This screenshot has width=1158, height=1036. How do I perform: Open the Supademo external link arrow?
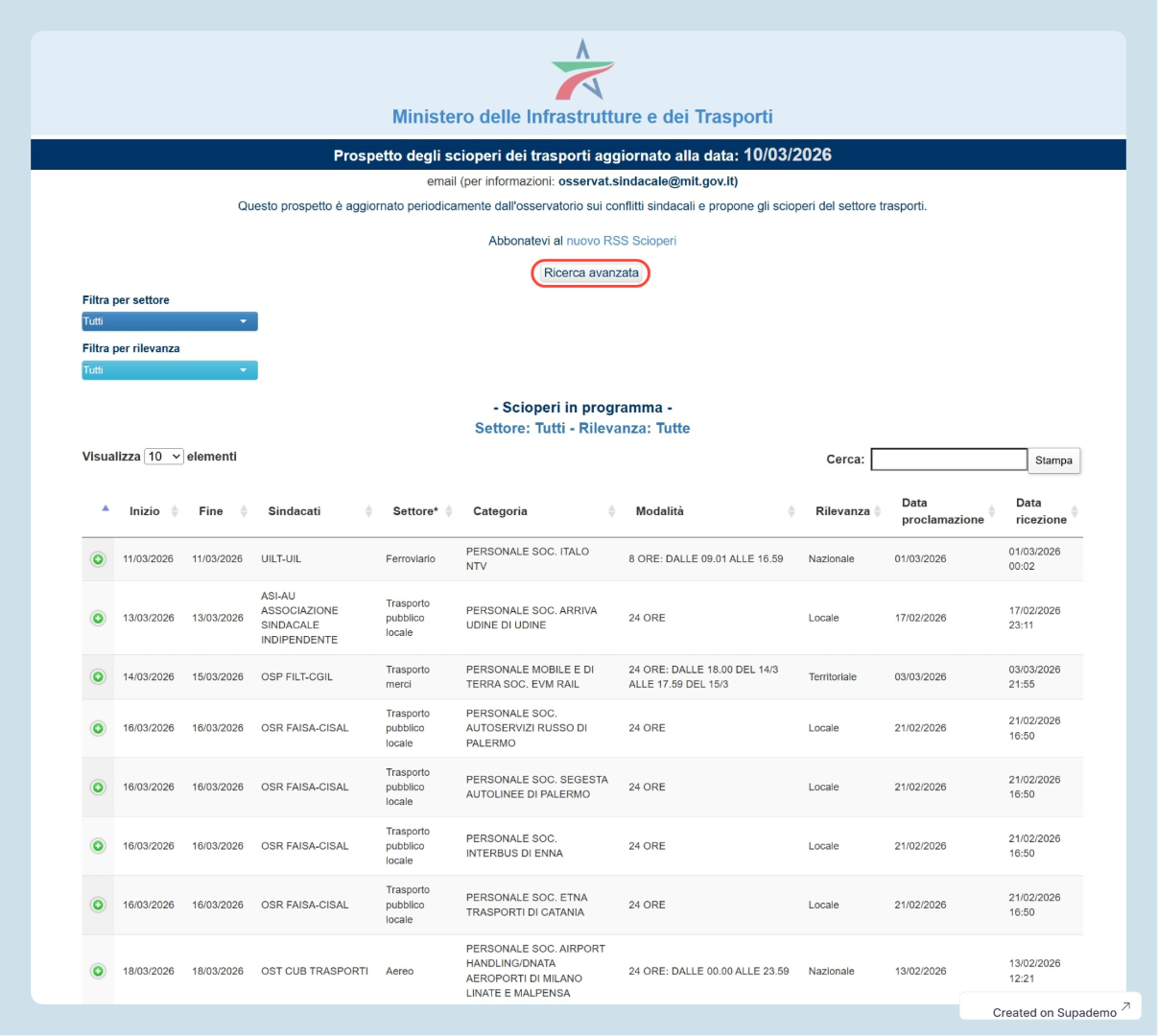(x=1125, y=1007)
